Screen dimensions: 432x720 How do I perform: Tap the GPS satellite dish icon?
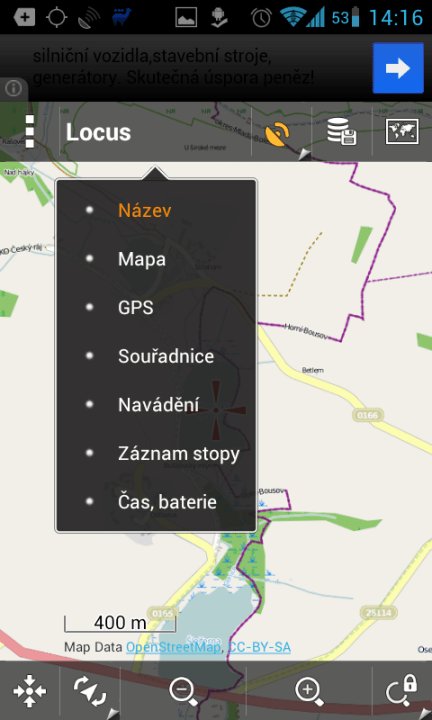point(279,134)
